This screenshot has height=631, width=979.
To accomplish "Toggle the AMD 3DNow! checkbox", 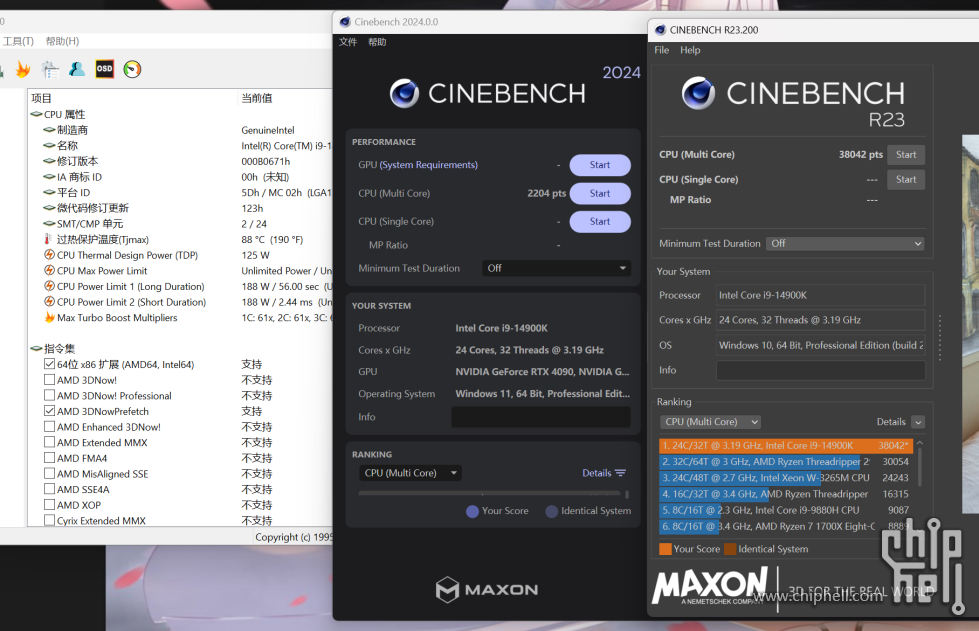I will tap(49, 379).
